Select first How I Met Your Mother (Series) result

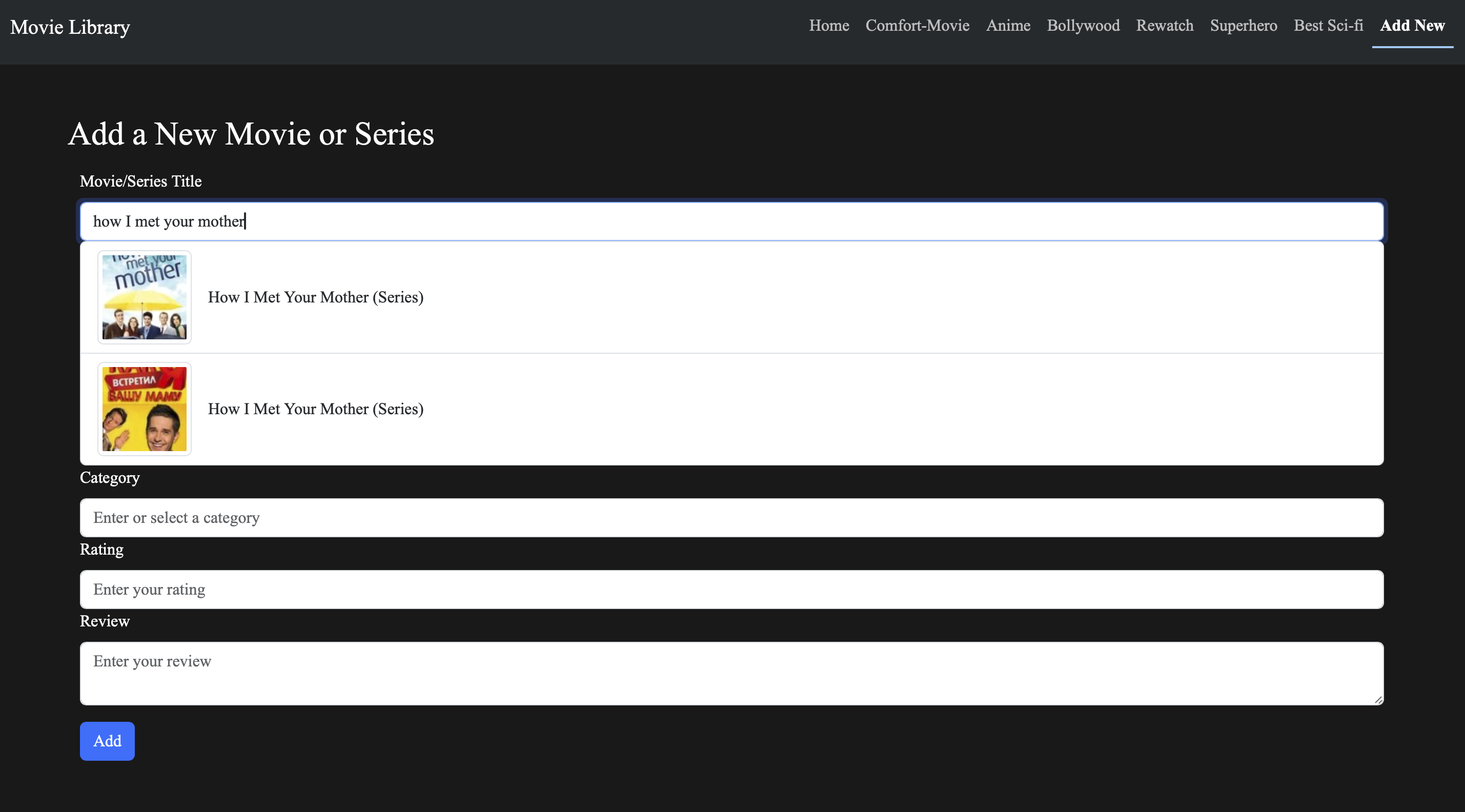(731, 297)
